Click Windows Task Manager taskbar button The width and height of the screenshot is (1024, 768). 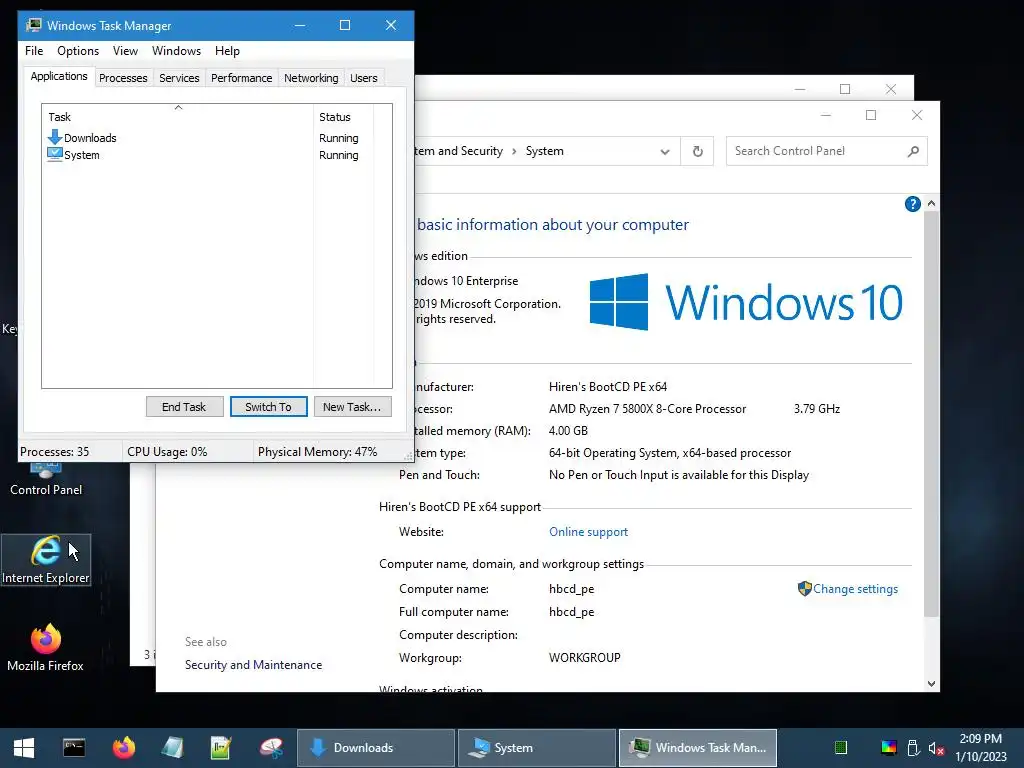coord(697,748)
